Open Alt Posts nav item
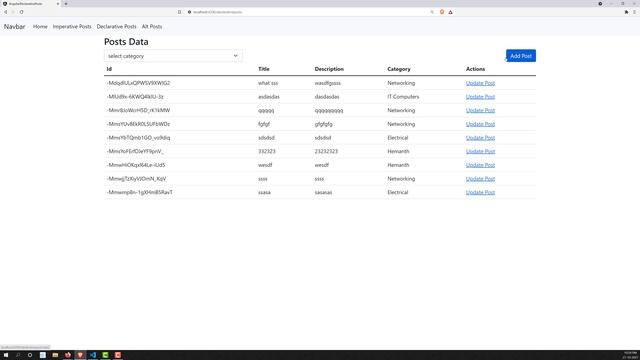640x360 pixels. [x=152, y=27]
